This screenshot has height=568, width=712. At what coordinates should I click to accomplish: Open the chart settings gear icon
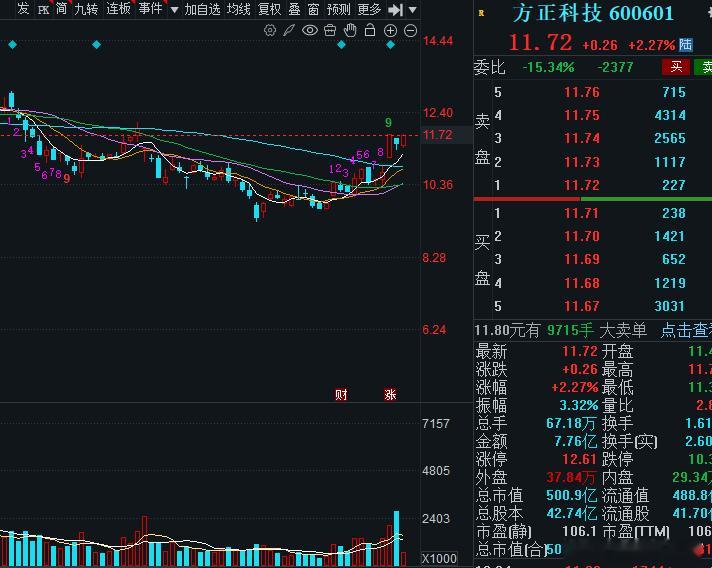click(270, 30)
